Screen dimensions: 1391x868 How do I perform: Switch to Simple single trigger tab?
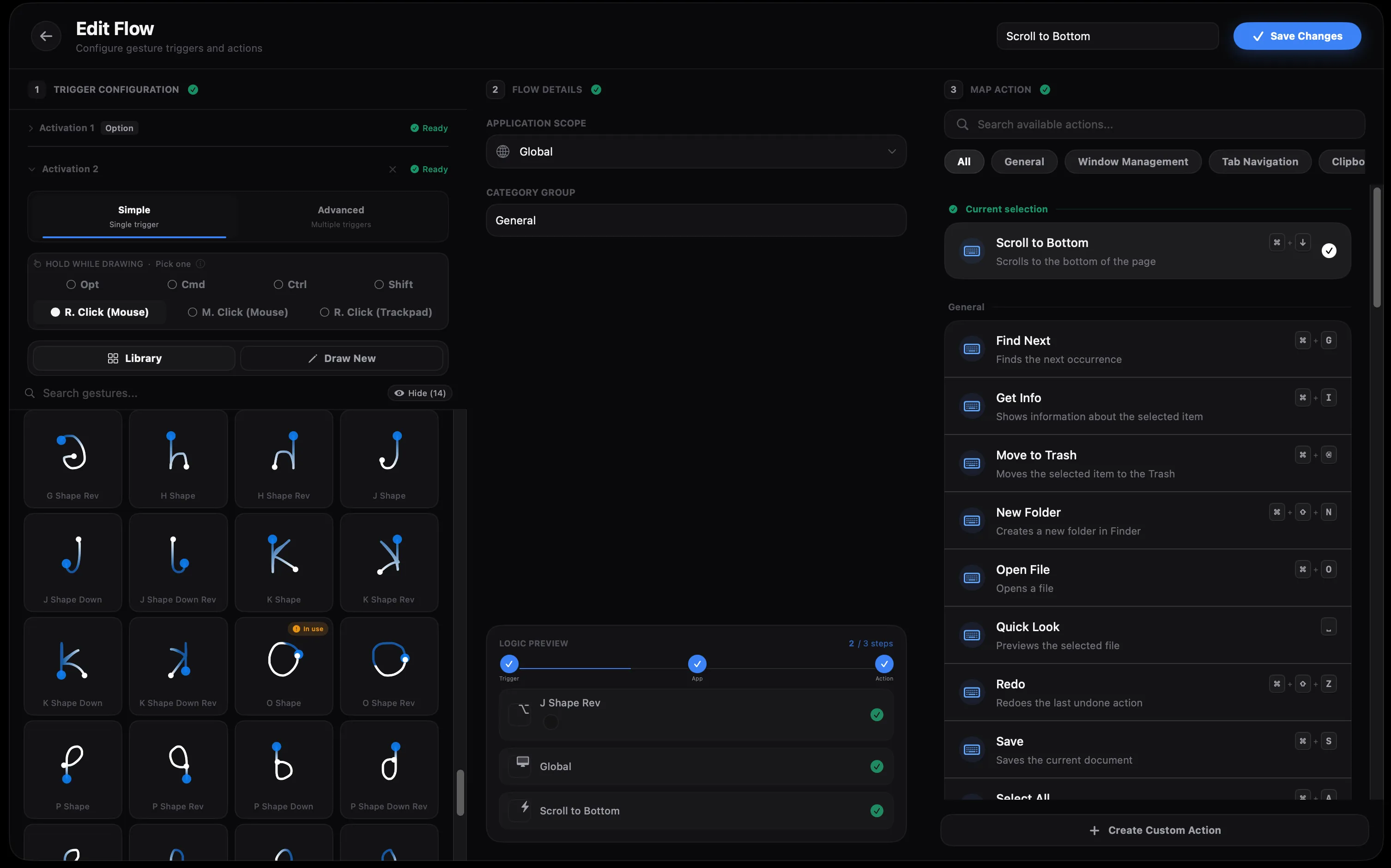coord(134,217)
